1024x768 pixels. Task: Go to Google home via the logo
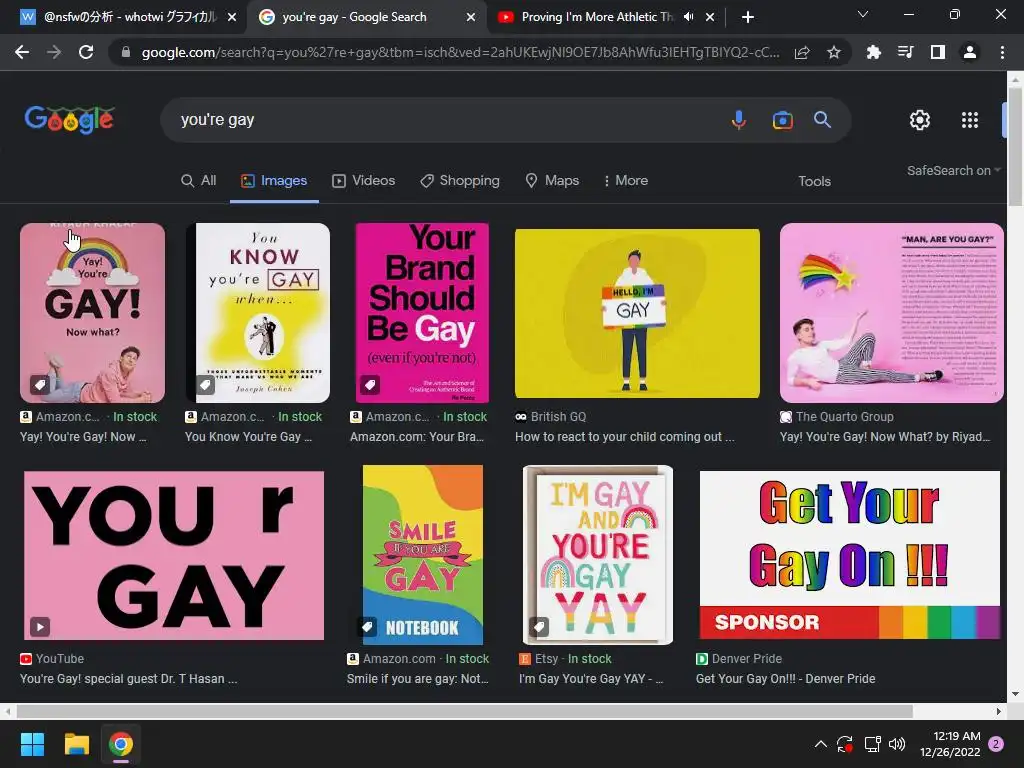pyautogui.click(x=69, y=120)
